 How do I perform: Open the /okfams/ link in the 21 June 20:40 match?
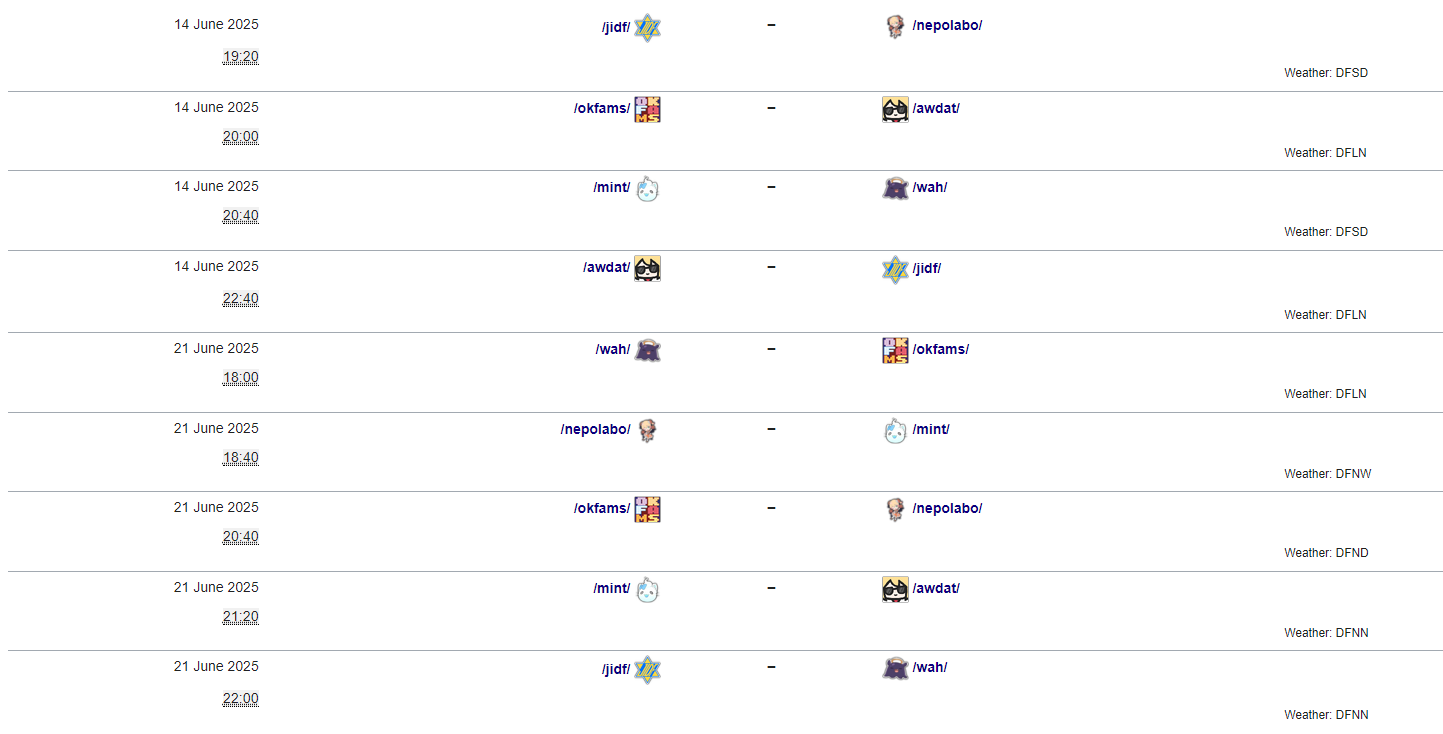point(602,508)
